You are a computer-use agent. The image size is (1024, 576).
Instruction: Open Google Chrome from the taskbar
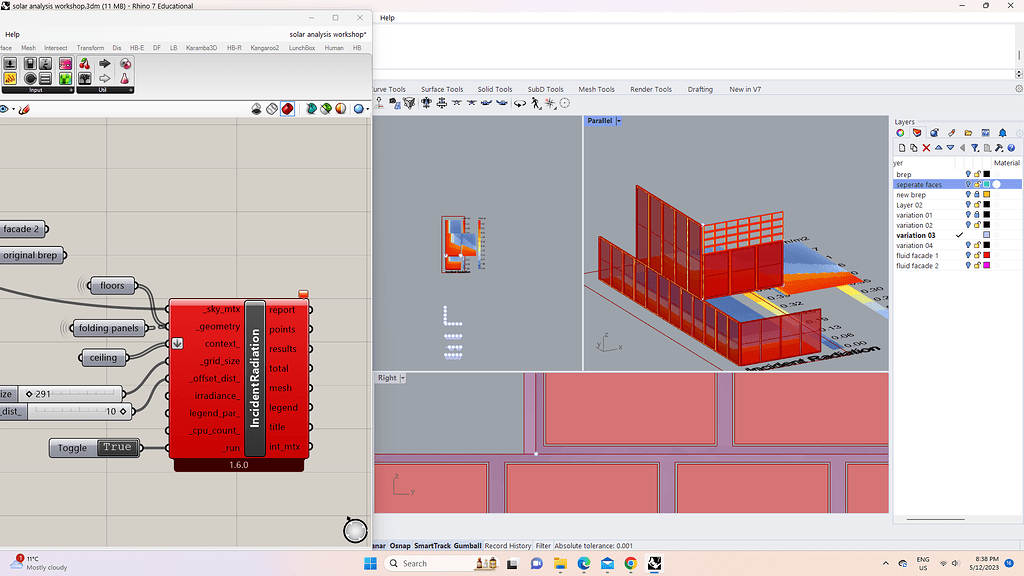630,564
